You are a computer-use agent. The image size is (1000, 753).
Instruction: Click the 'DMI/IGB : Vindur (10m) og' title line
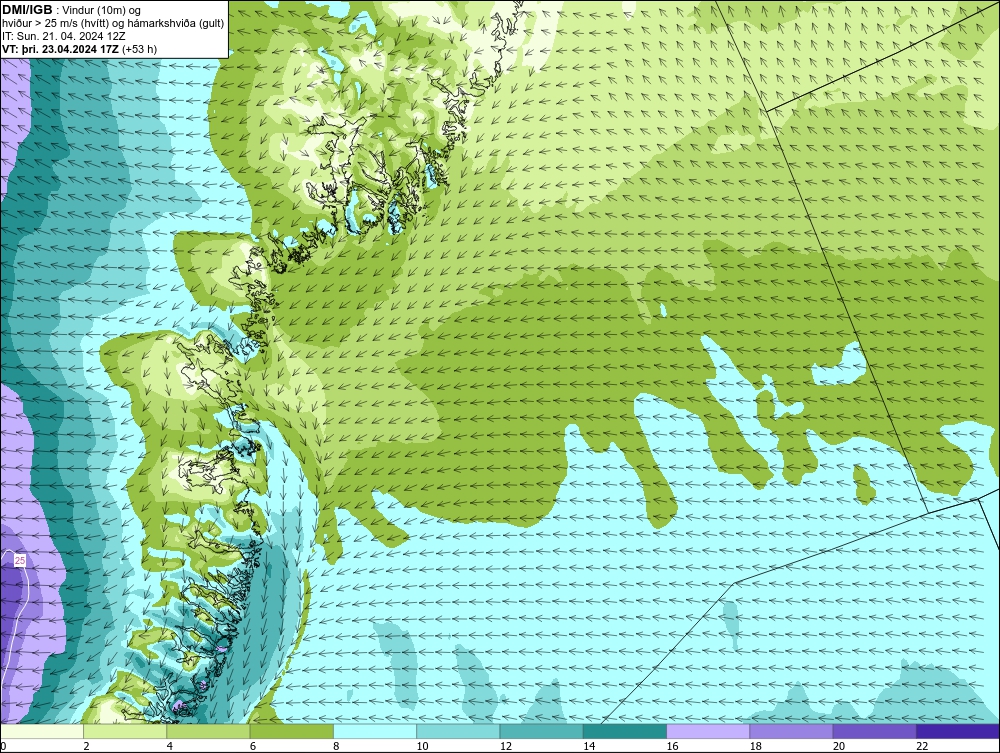(x=72, y=10)
